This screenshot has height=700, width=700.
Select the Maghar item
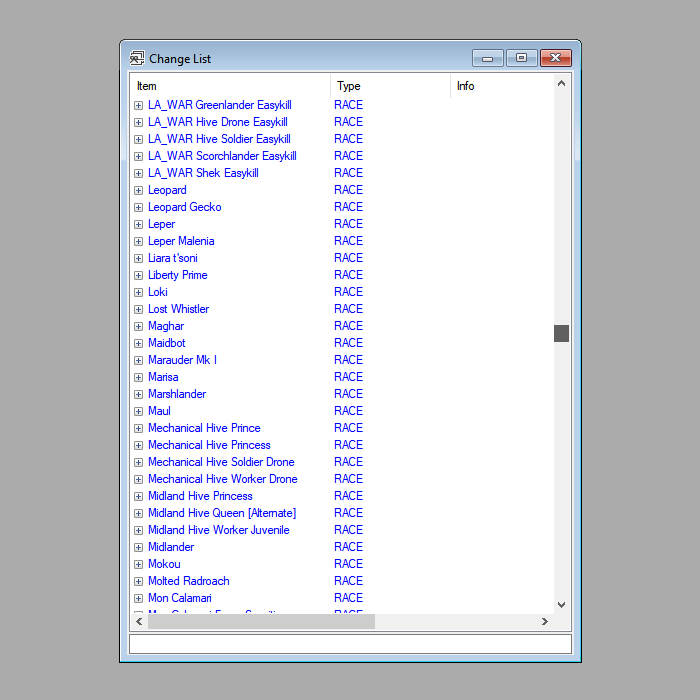166,326
